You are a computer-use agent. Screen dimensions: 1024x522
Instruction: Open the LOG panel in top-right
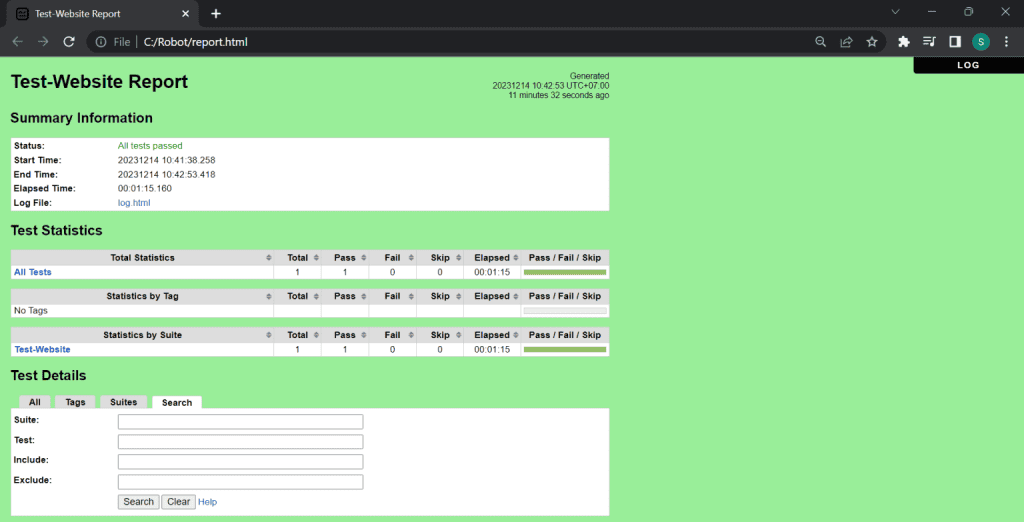[x=968, y=65]
